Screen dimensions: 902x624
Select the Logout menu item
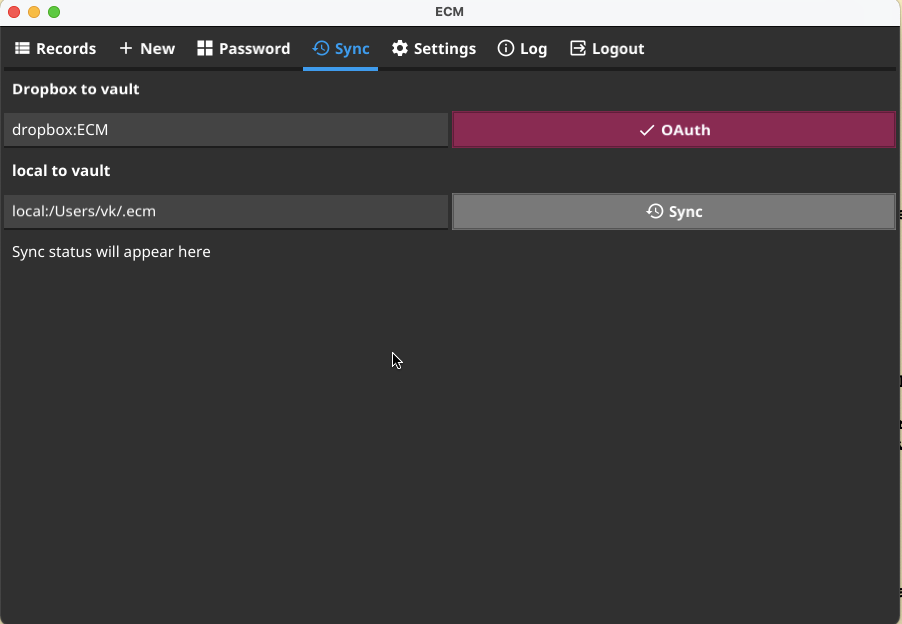[607, 48]
